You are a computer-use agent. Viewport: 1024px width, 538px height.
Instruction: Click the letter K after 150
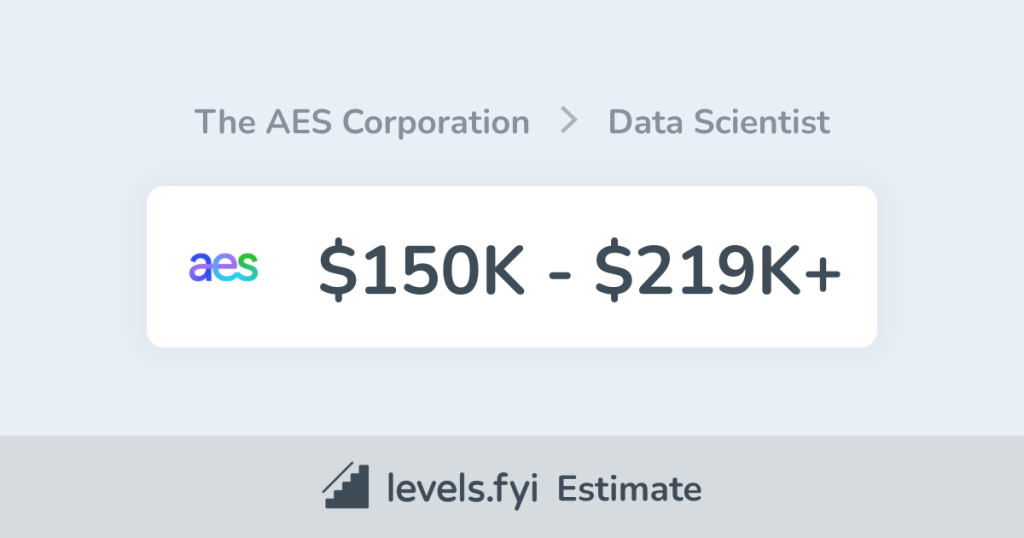(502, 270)
